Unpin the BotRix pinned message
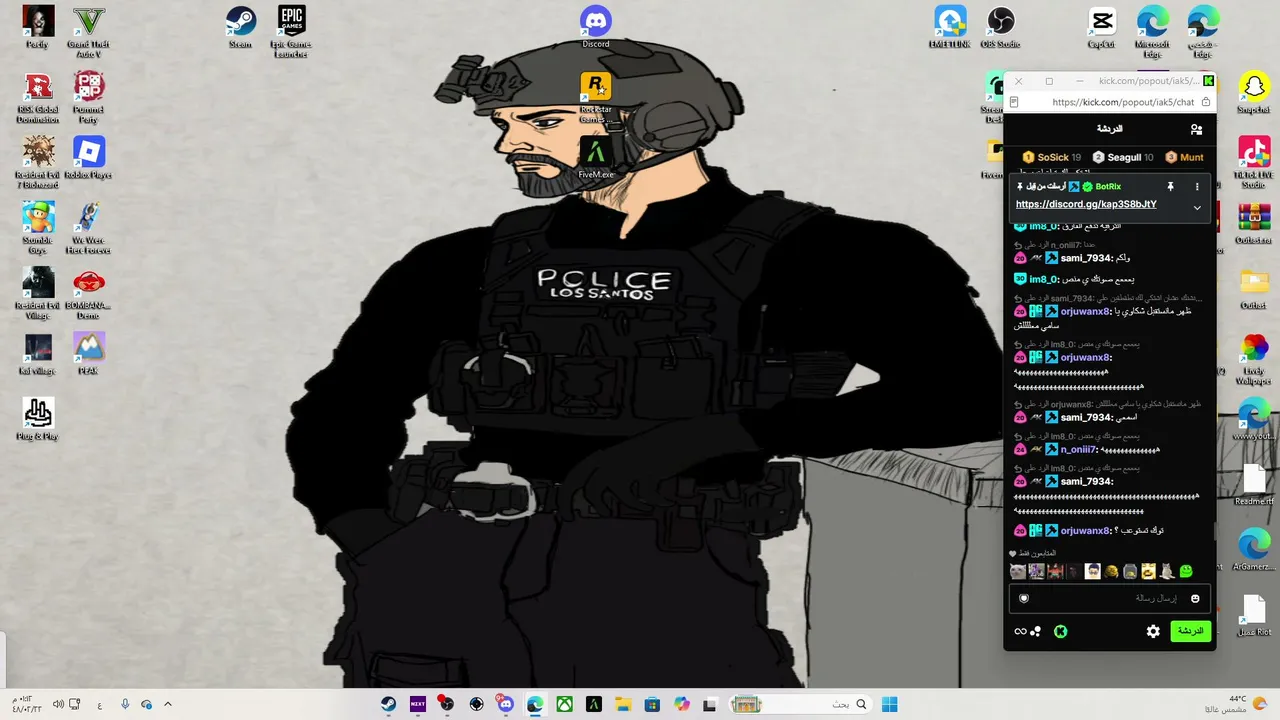The image size is (1280, 720). click(x=1170, y=186)
